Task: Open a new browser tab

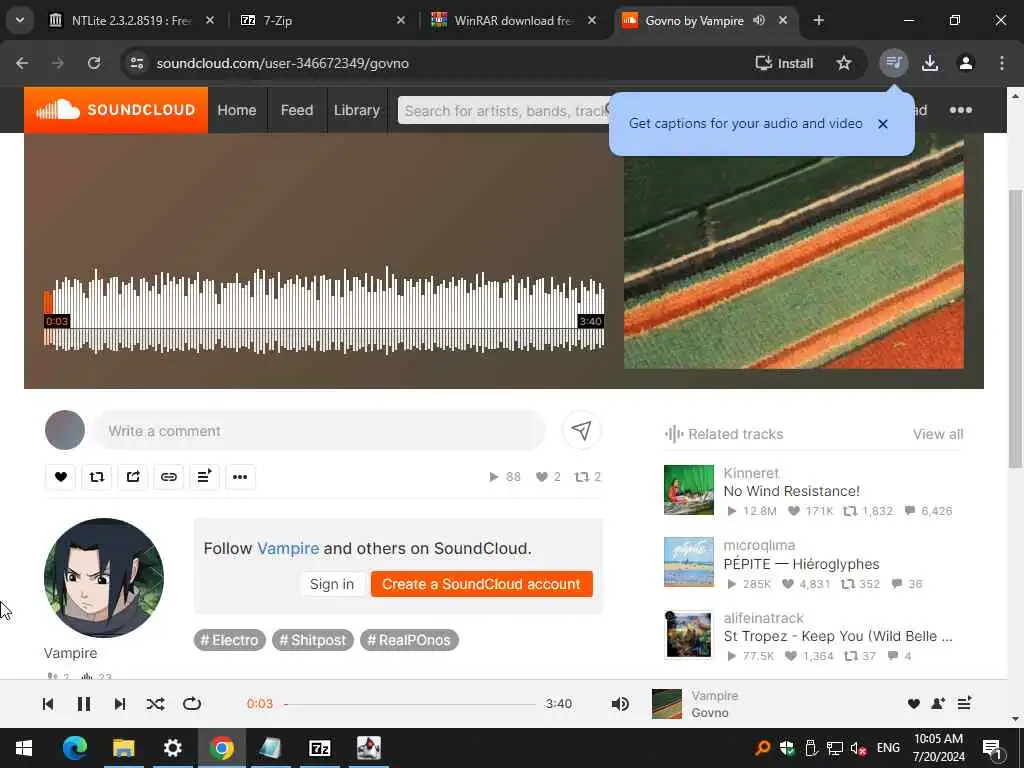Action: 818,20
